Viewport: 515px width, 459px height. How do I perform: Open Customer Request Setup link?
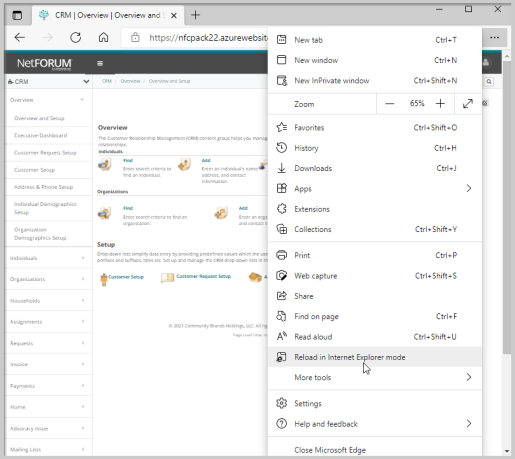click(203, 276)
